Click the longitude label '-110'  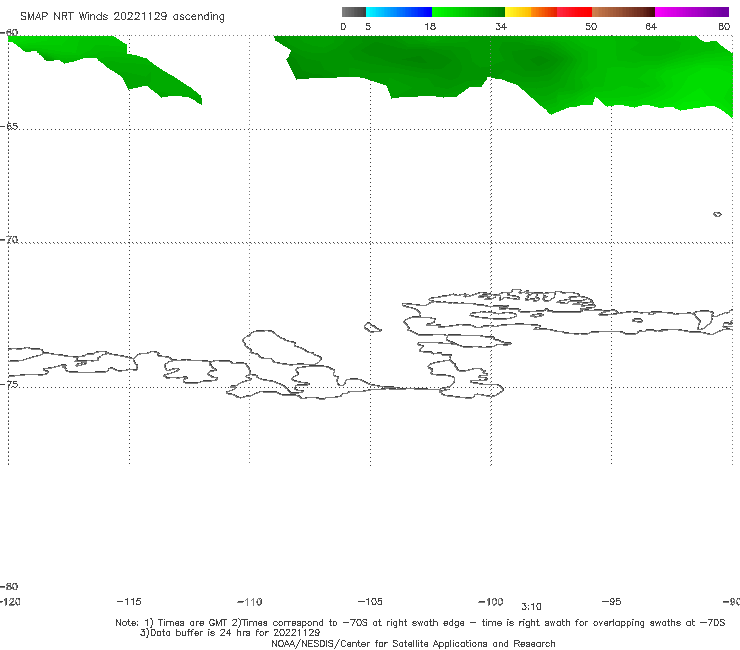point(250,602)
